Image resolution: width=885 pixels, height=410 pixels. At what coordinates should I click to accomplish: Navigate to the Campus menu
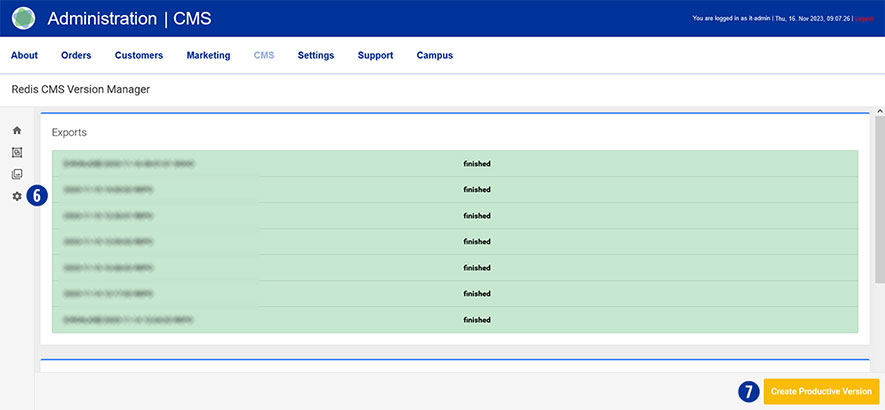coord(435,55)
